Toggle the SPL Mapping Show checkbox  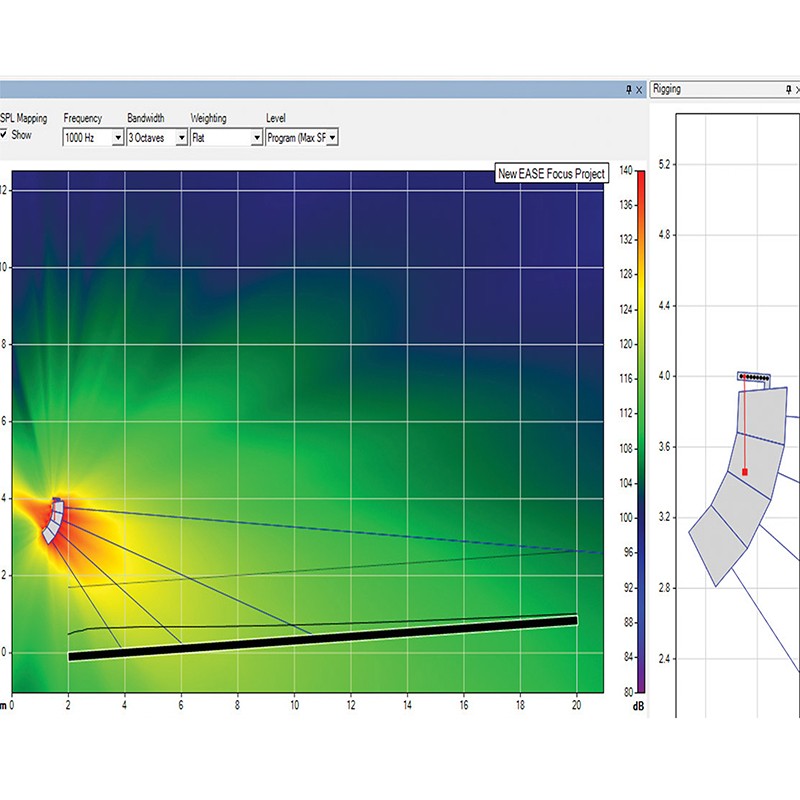[4, 135]
